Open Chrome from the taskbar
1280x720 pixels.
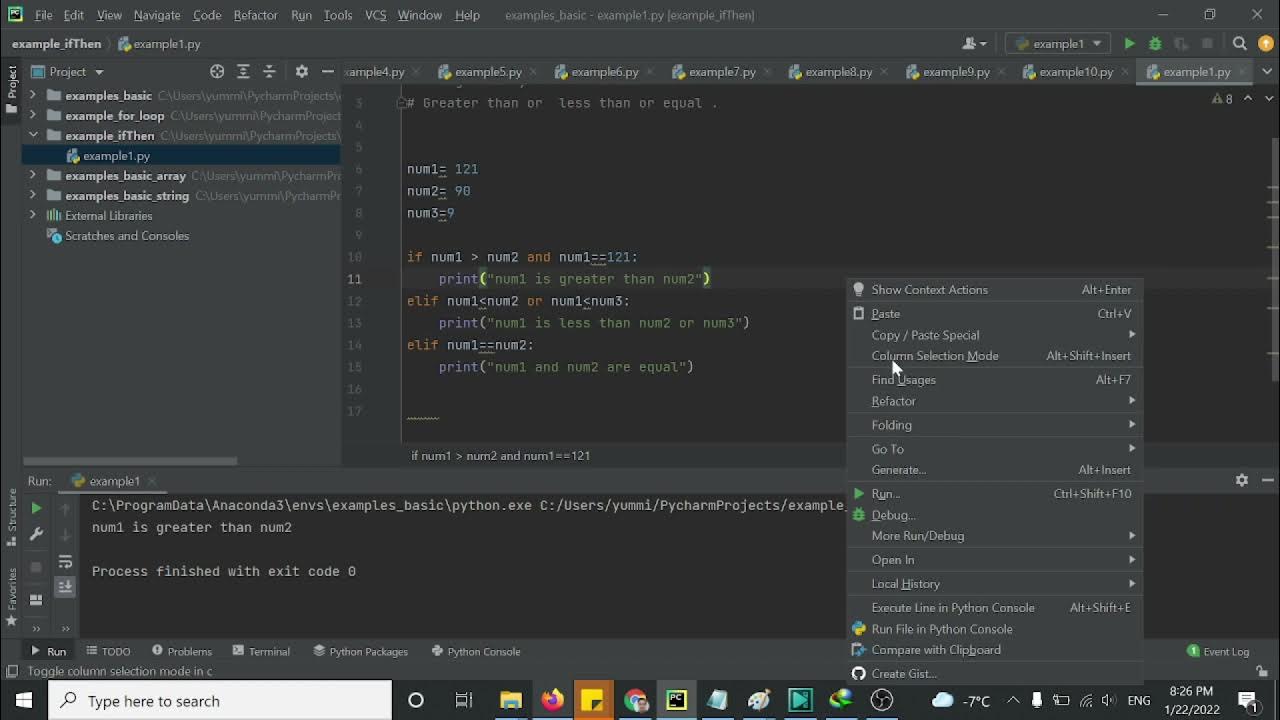tap(636, 700)
